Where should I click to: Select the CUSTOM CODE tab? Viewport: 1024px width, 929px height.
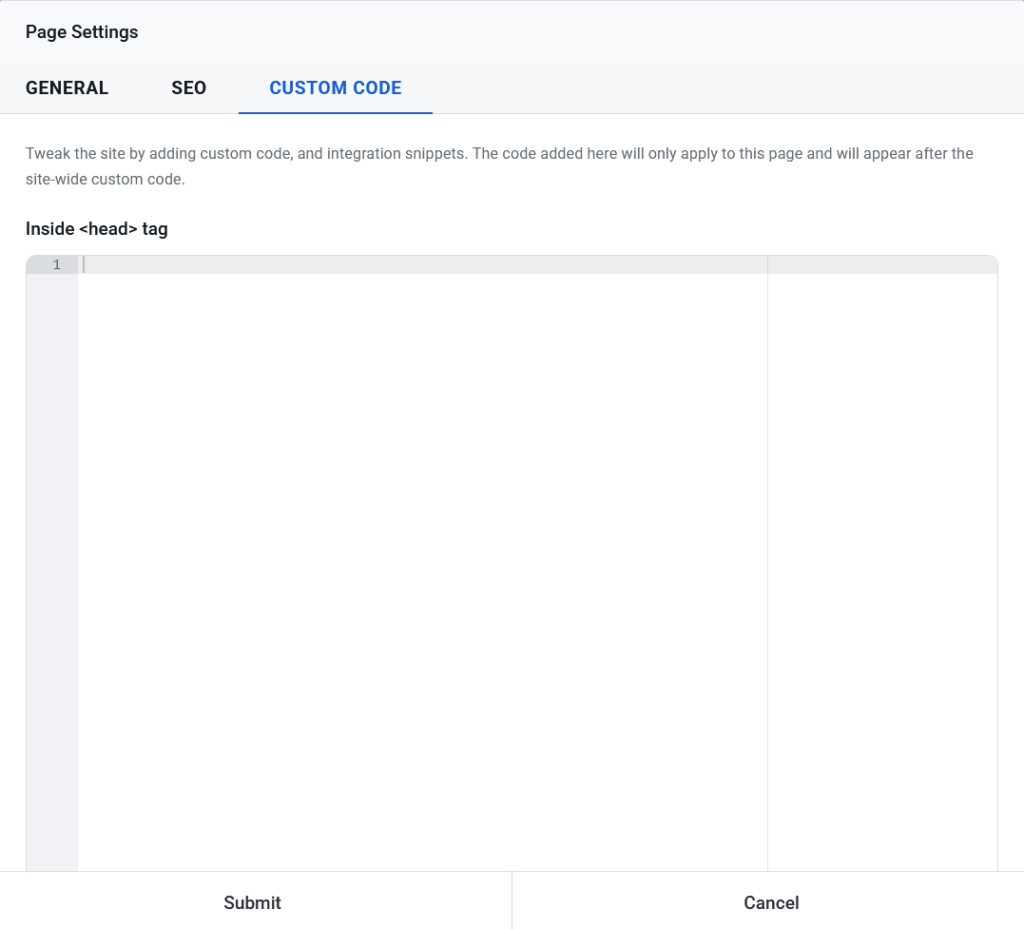[335, 88]
